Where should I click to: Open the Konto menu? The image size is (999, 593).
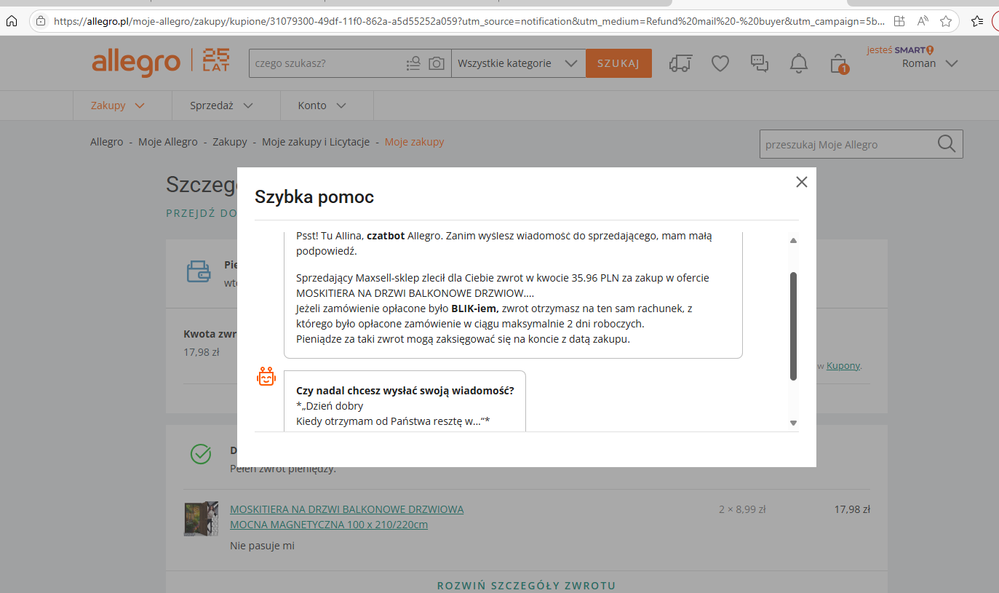pos(321,105)
